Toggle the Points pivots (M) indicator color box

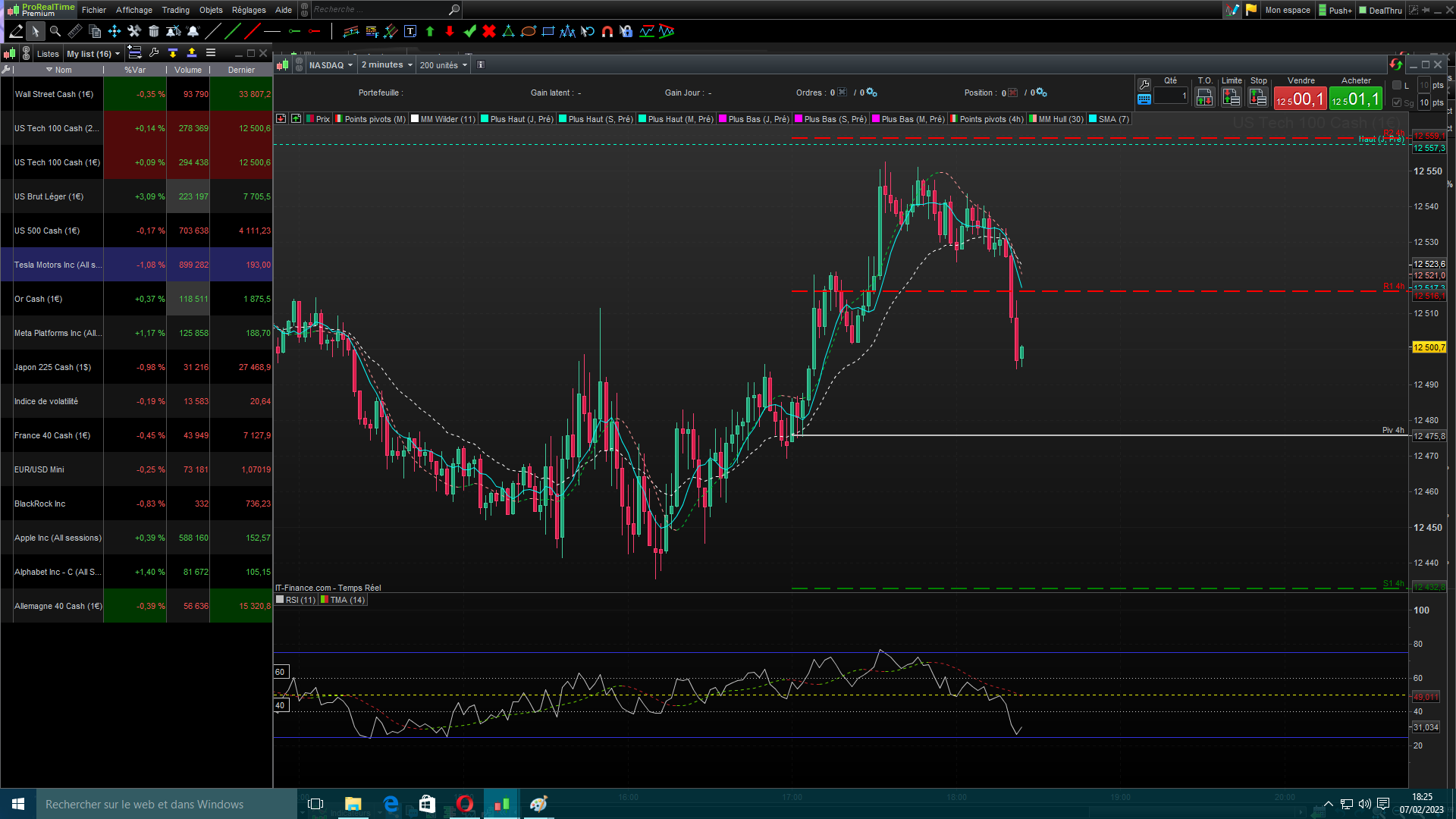click(x=339, y=119)
